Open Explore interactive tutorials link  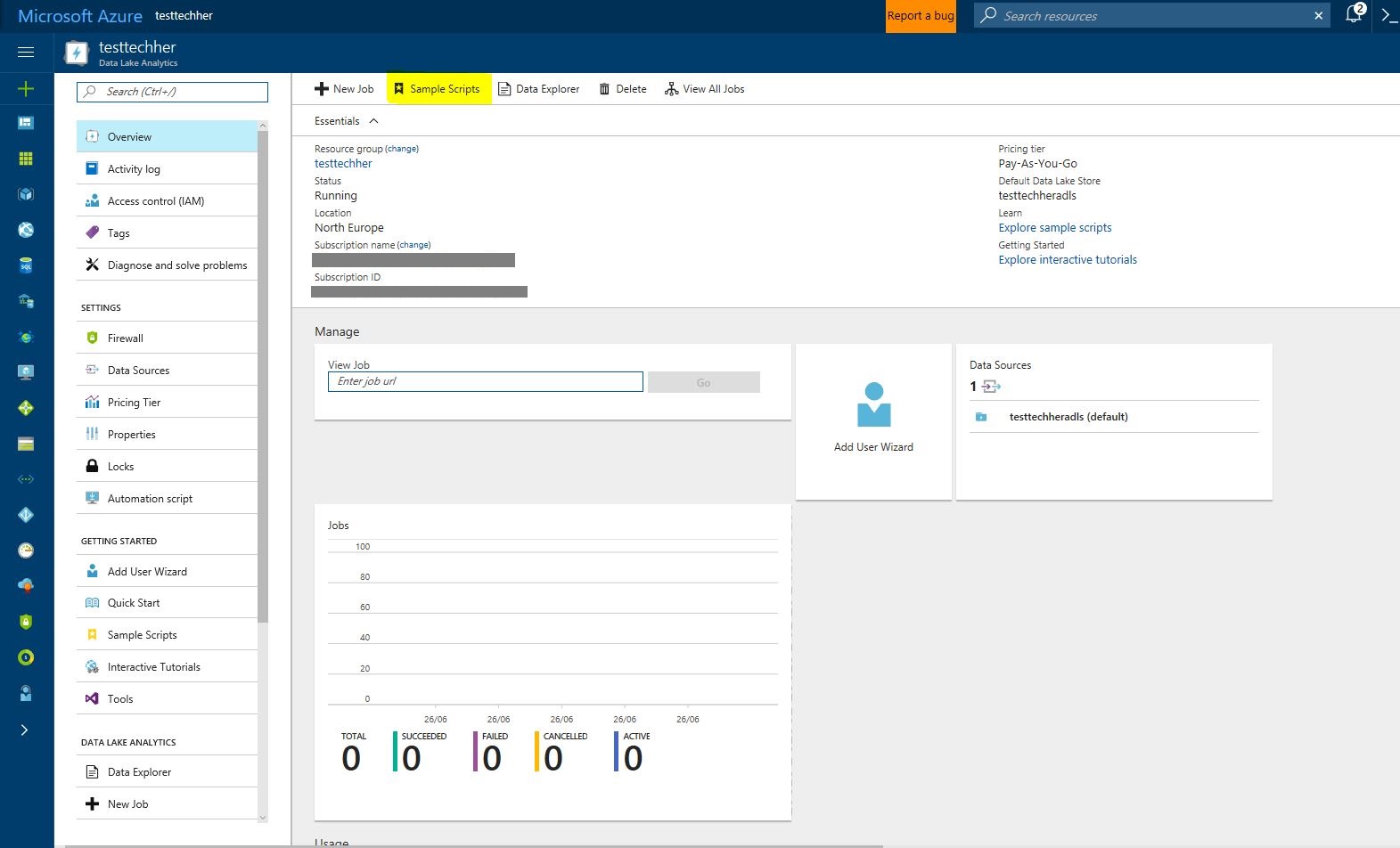pyautogui.click(x=1068, y=260)
